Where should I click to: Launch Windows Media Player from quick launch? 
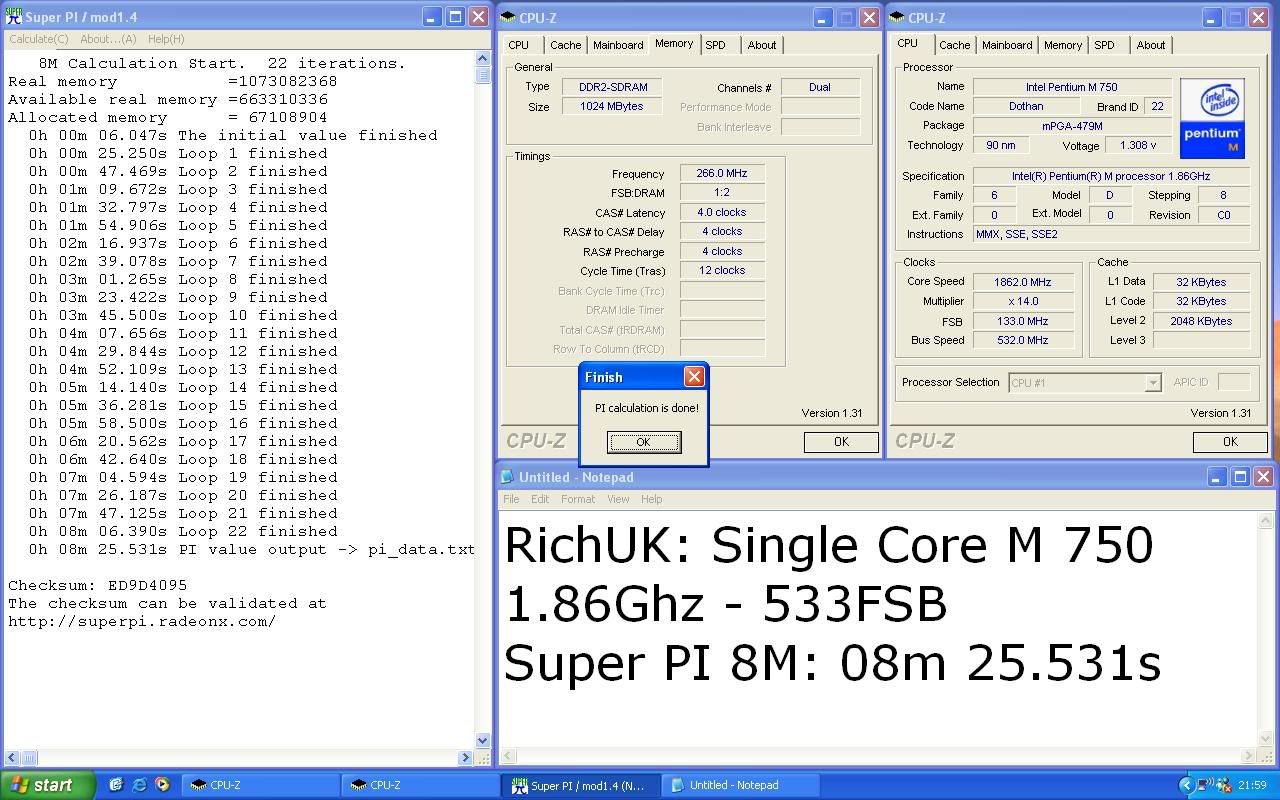162,785
